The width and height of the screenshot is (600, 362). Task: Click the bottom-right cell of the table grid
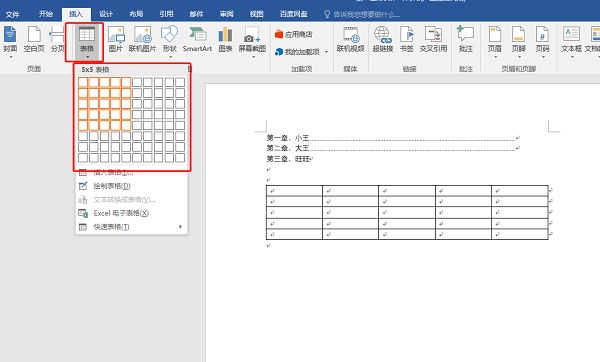(180, 157)
